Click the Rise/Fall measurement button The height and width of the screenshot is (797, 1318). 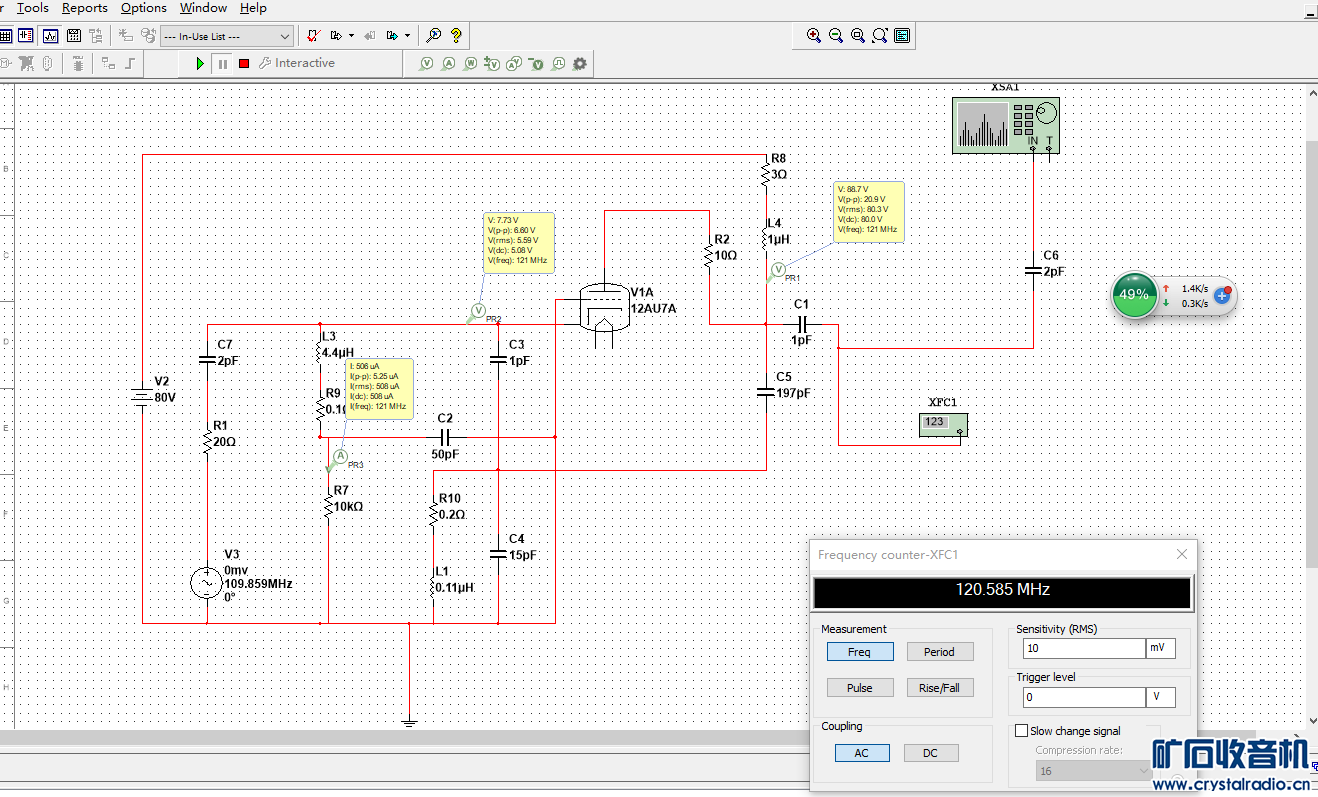click(939, 688)
